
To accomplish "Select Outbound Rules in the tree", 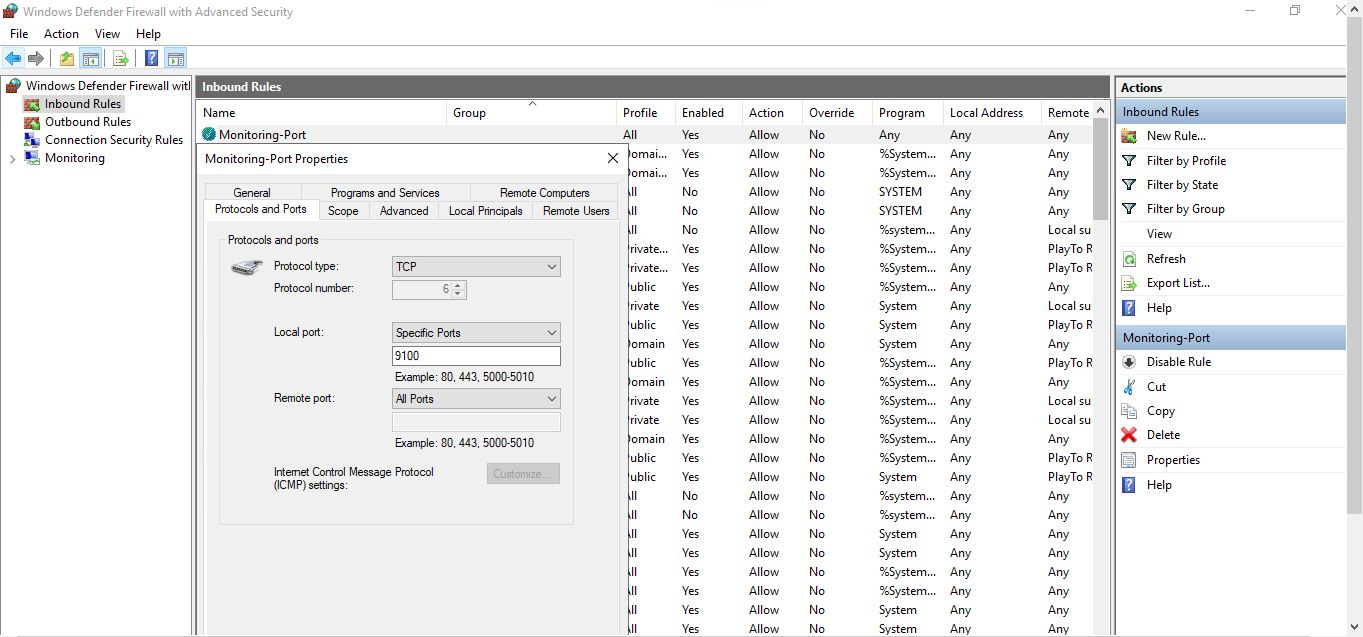I will coord(88,122).
